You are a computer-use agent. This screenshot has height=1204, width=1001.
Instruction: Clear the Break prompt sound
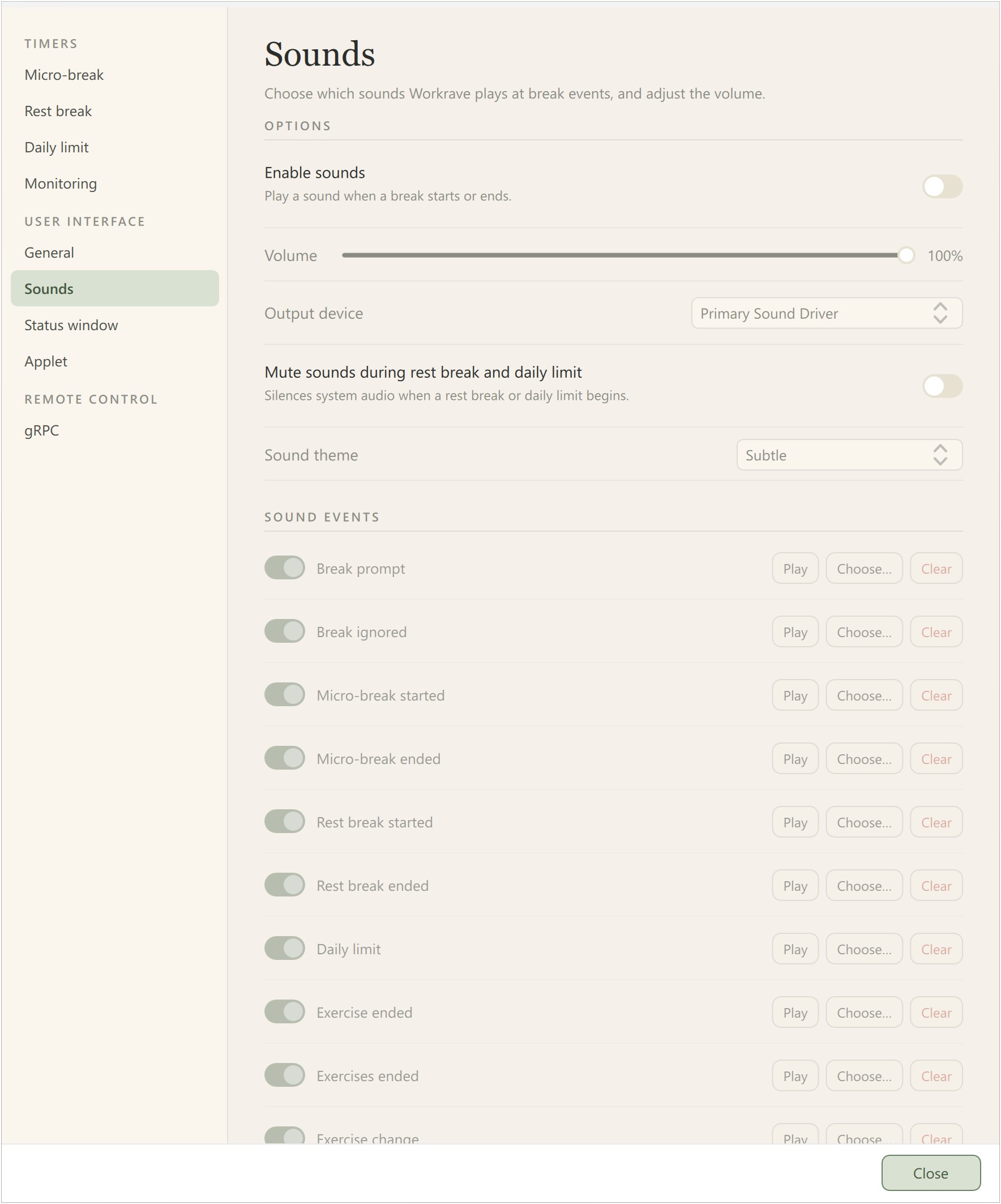(936, 569)
